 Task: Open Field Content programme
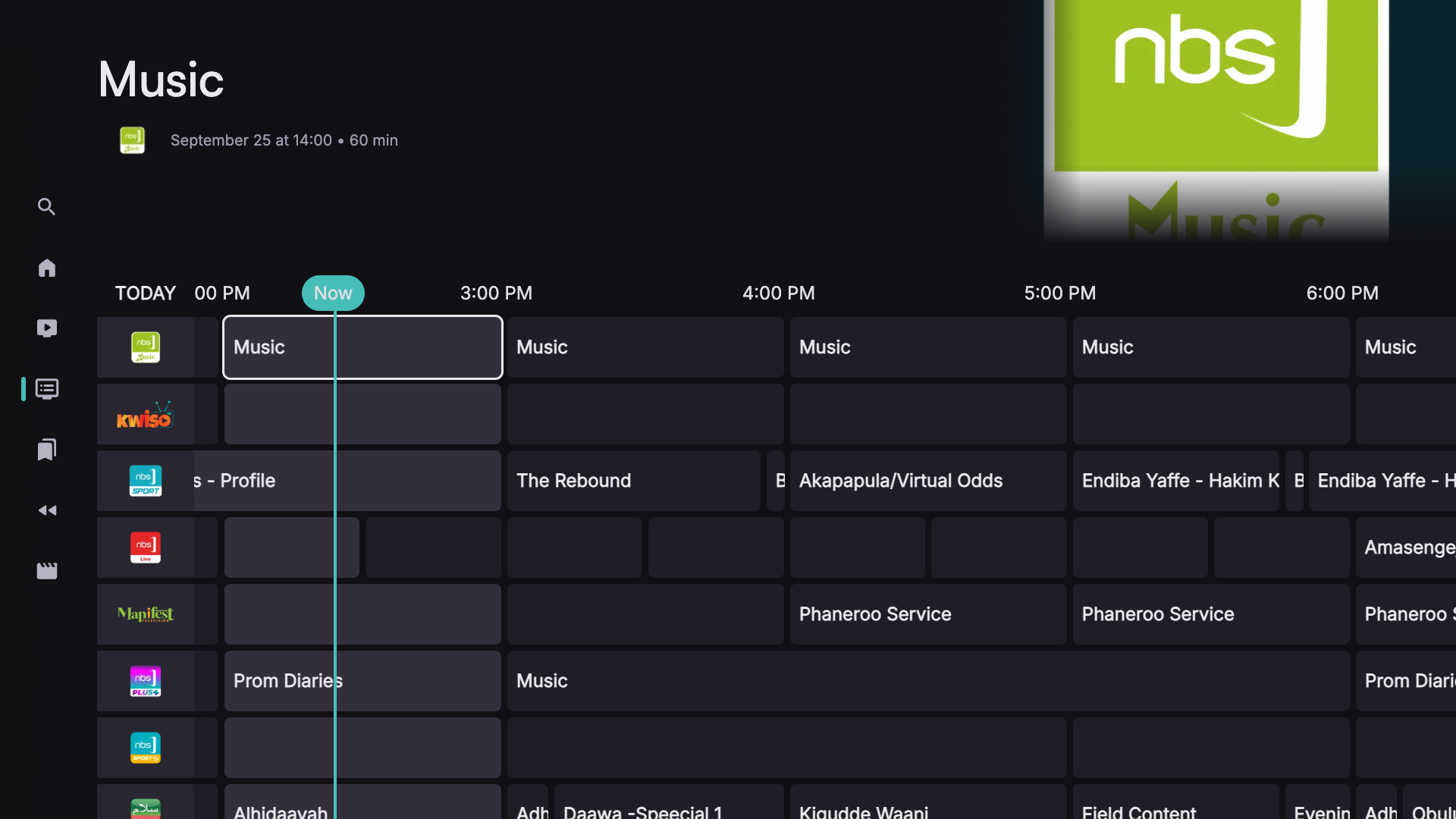[1176, 802]
